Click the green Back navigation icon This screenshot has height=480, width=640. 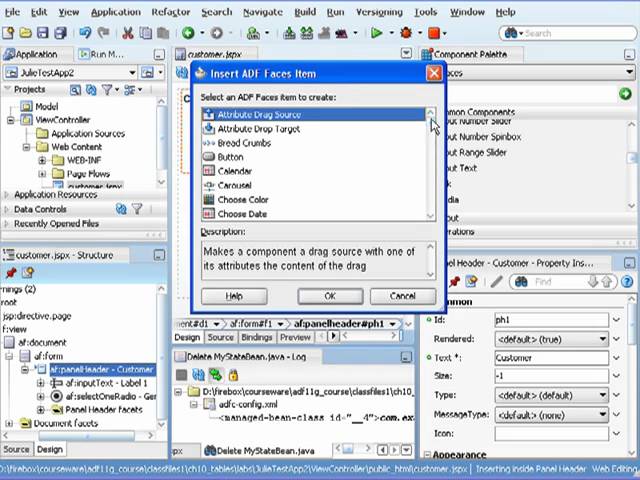188,33
